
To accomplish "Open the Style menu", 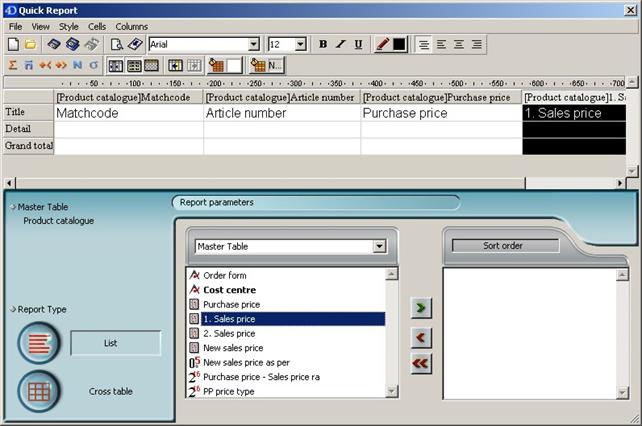I will 68,26.
